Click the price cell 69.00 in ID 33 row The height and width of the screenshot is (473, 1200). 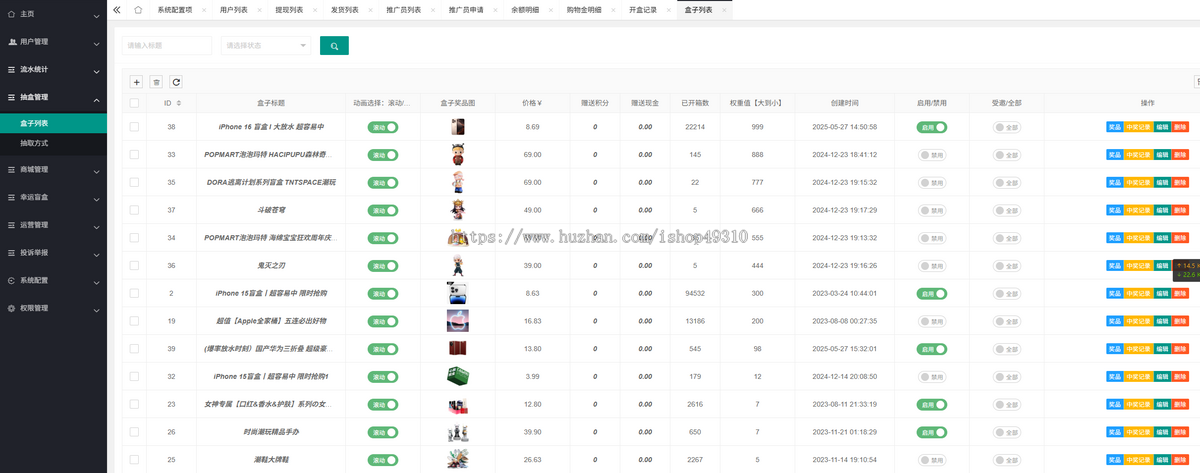point(532,155)
